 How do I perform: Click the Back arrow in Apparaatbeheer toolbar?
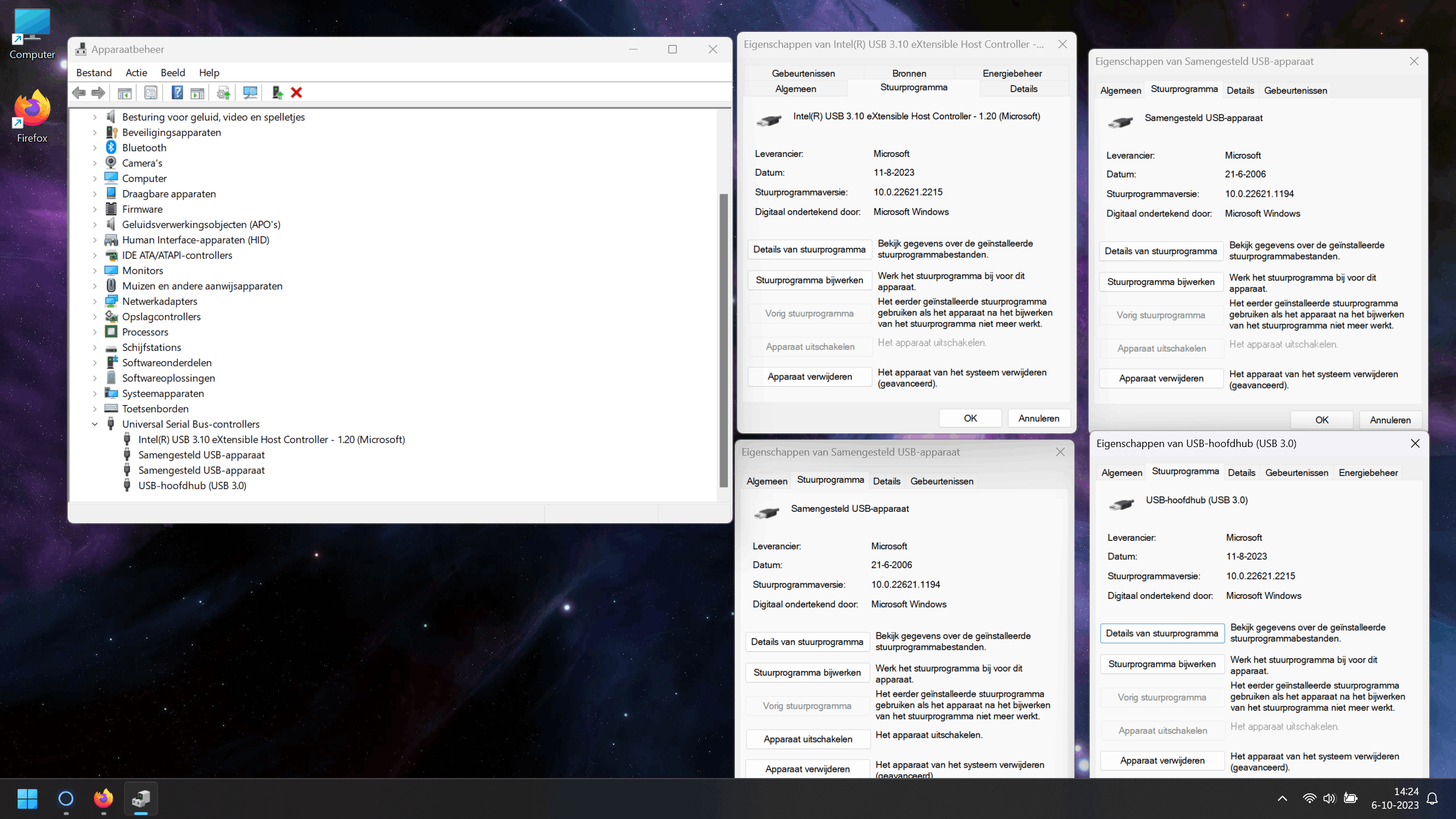point(79,93)
